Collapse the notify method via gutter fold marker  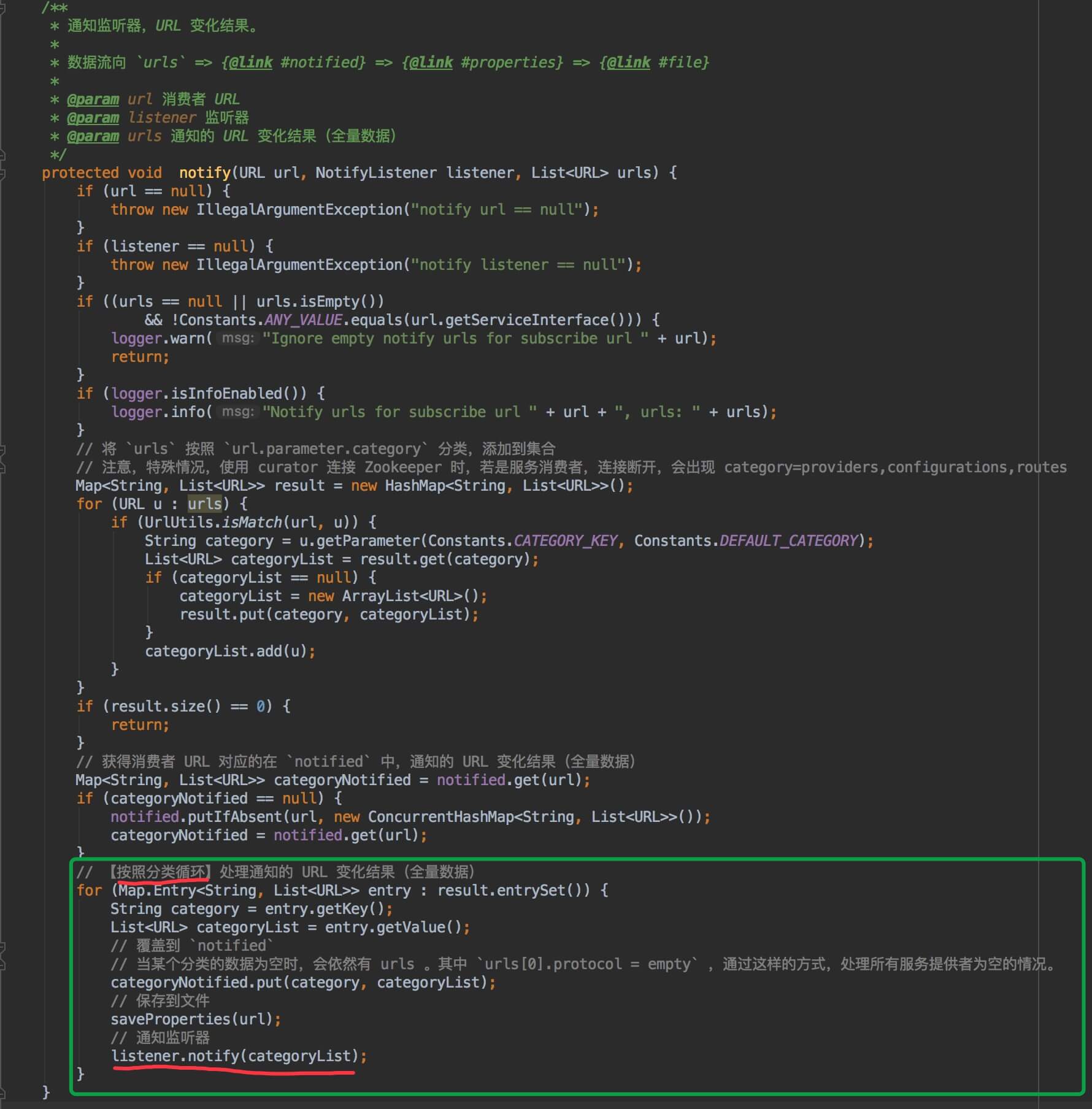click(2, 174)
